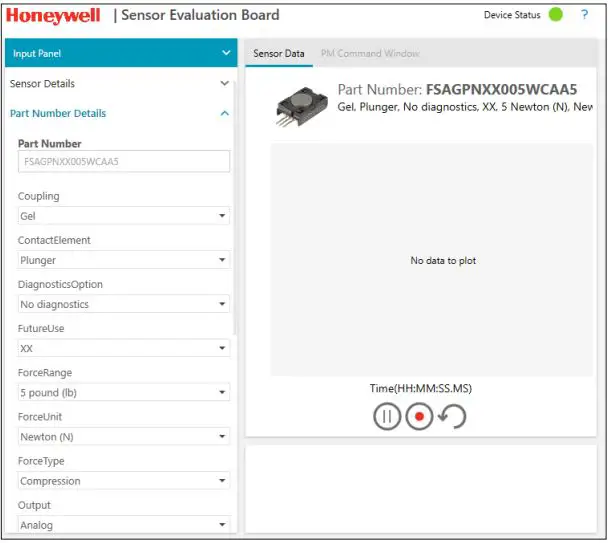Switch to the Sensor Data tab
Viewport: 610px width, 543px height.
click(x=279, y=53)
